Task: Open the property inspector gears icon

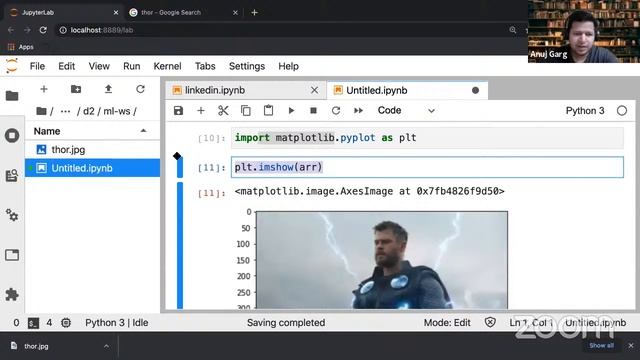Action: click(12, 215)
